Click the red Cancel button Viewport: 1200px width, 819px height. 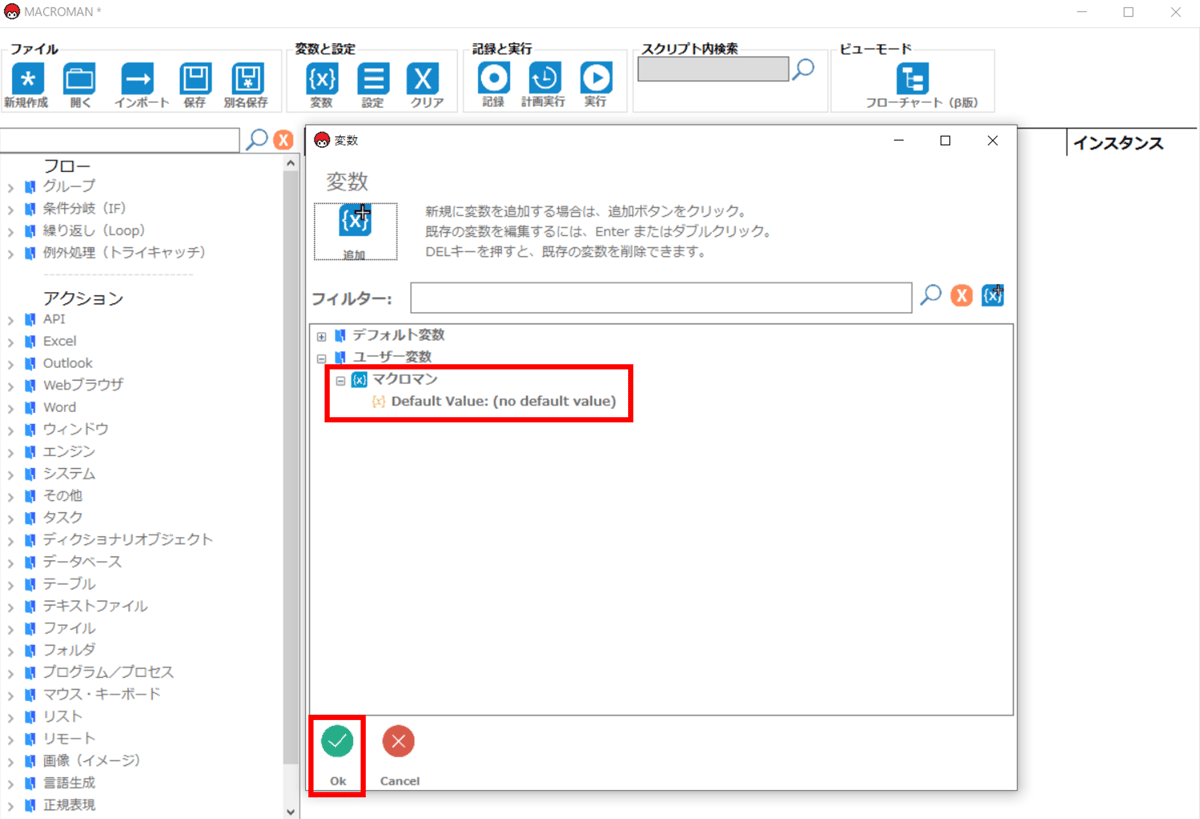coord(399,741)
